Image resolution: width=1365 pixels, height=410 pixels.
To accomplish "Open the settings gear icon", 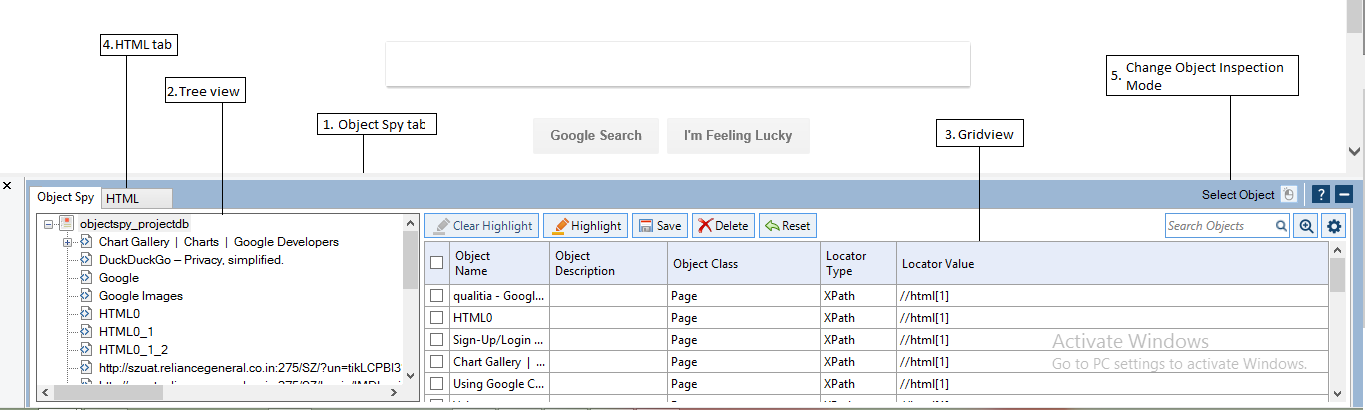I will coord(1334,226).
